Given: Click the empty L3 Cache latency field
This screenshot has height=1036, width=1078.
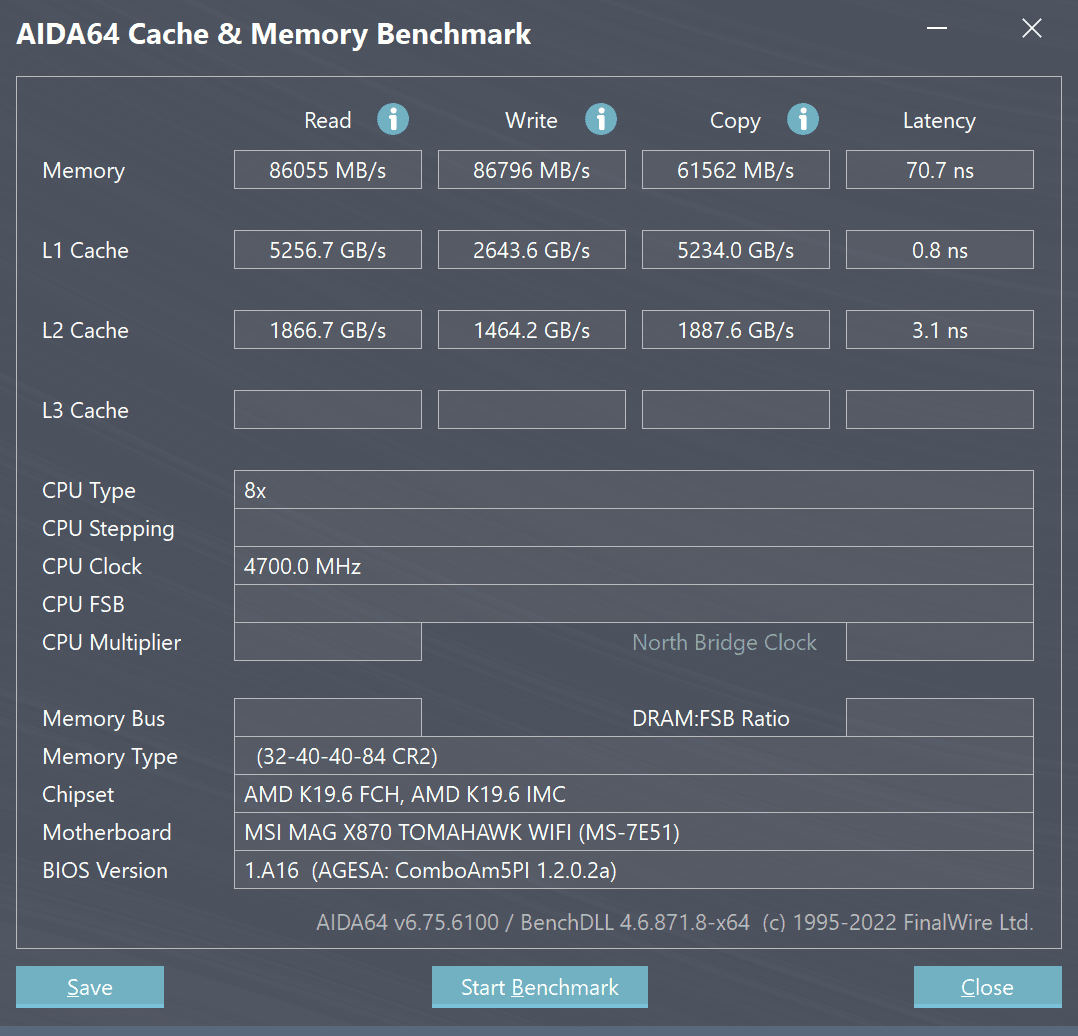Looking at the screenshot, I should coord(940,410).
